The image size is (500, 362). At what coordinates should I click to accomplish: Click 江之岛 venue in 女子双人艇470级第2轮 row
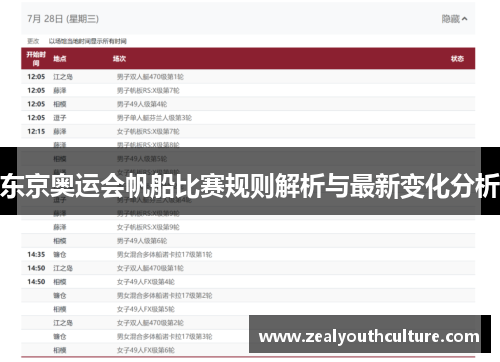pos(63,323)
